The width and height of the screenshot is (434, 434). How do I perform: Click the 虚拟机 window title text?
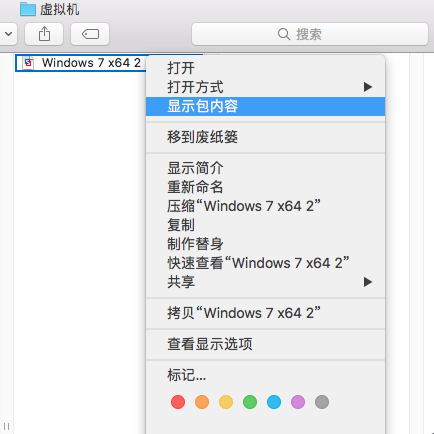tap(60, 9)
